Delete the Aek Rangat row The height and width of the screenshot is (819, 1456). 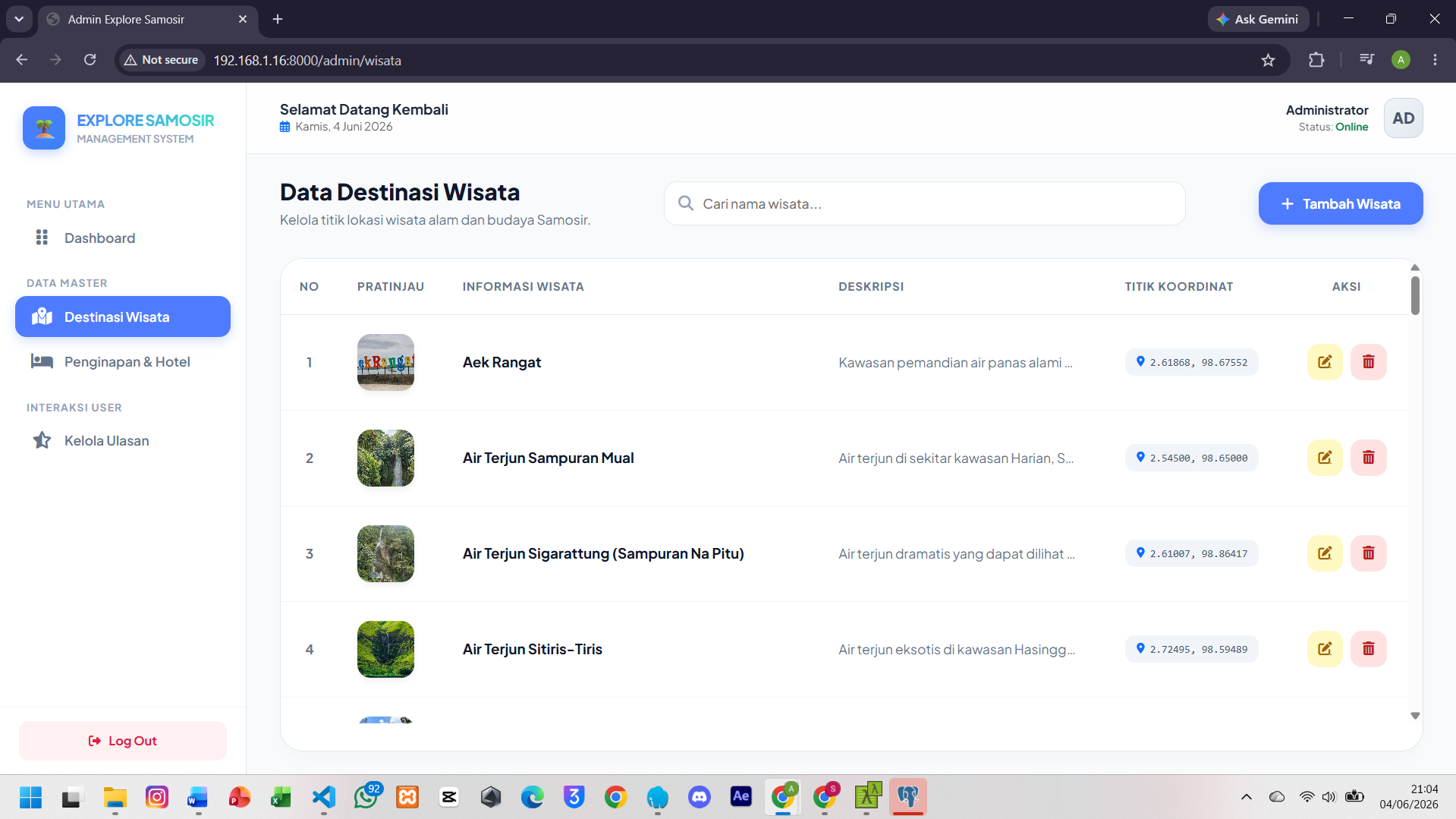point(1368,362)
